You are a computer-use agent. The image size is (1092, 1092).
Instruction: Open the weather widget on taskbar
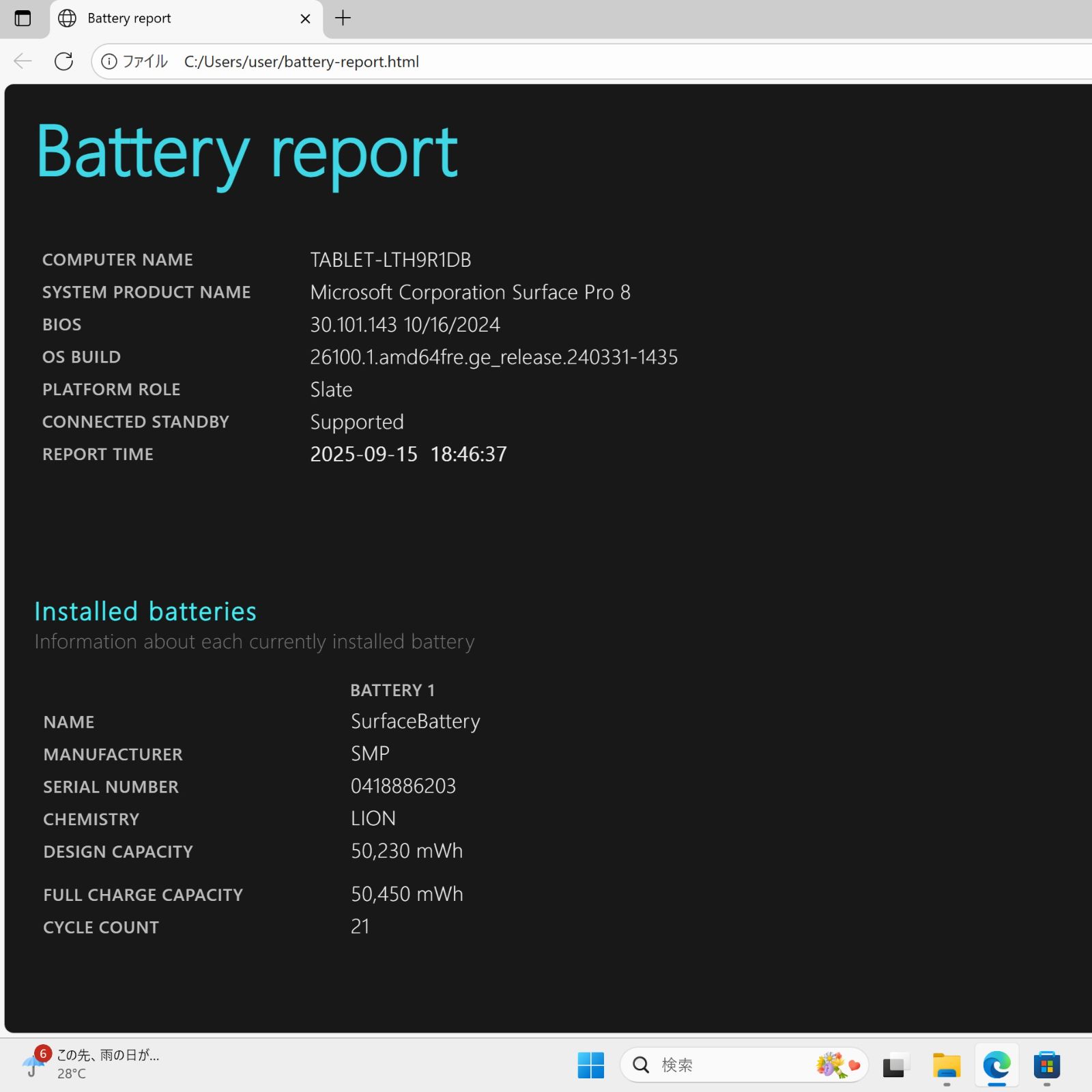89,1063
